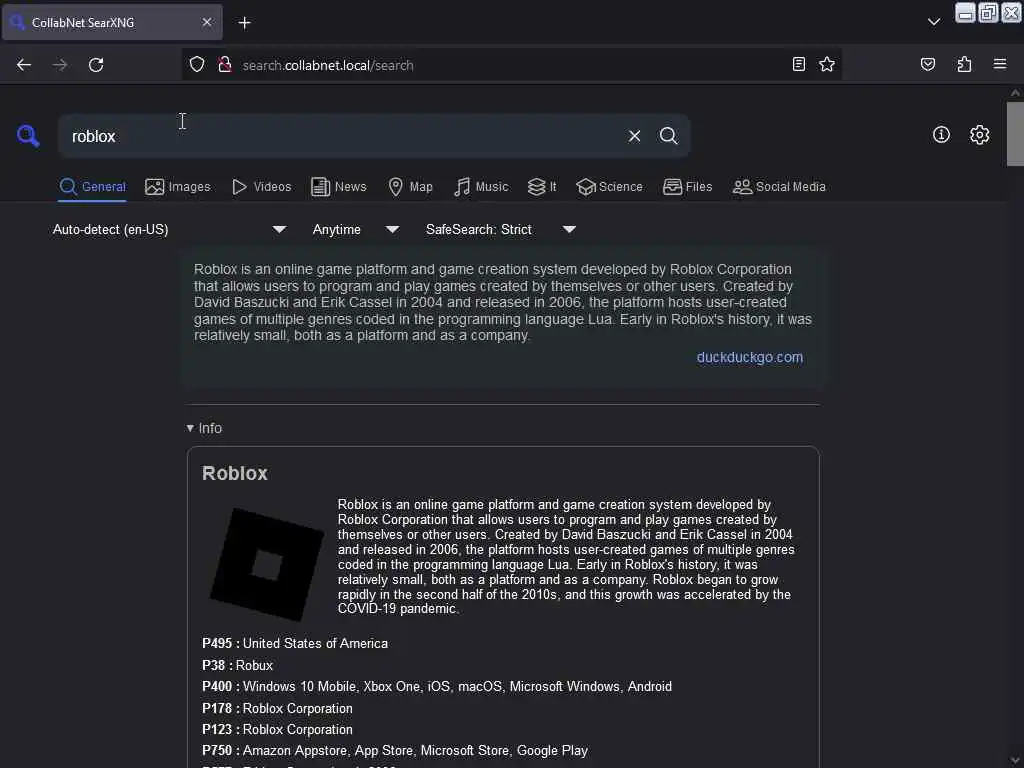Switch to the News category
Screen dimensions: 1024x768
click(x=338, y=187)
